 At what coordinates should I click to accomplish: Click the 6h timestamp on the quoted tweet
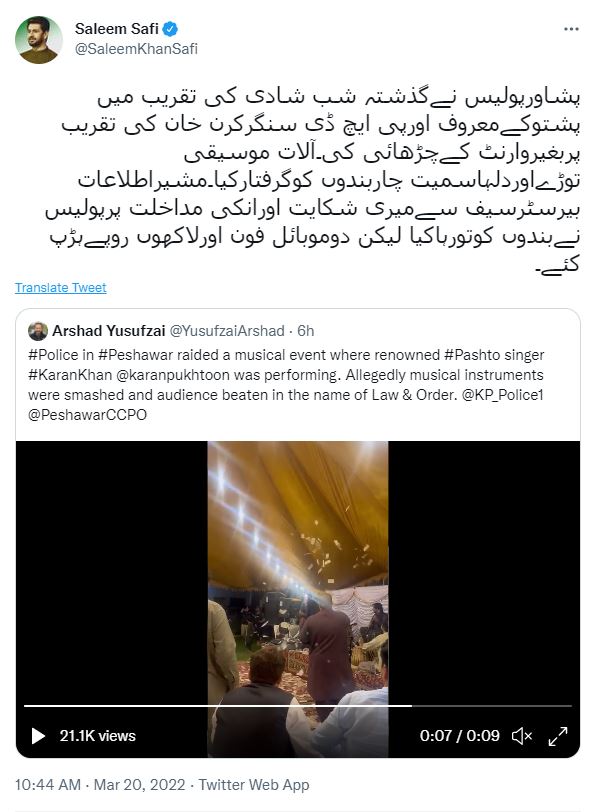305,330
